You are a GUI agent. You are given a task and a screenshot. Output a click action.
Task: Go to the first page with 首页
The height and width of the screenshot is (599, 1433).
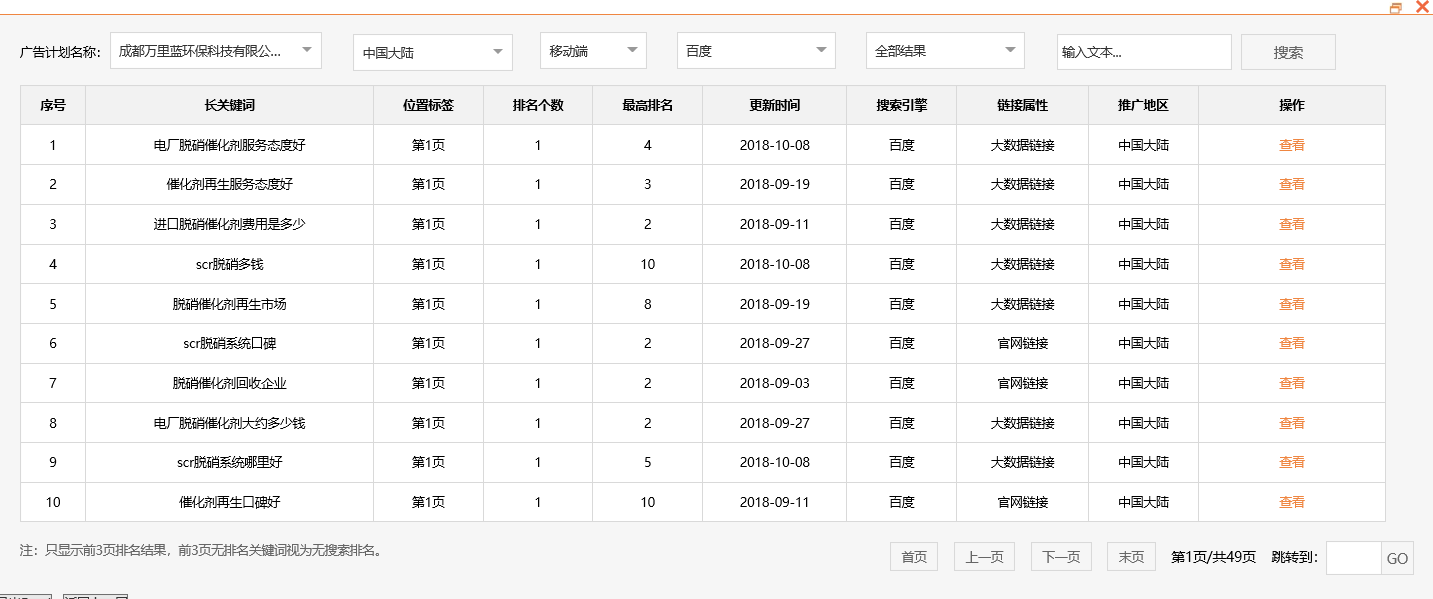point(913,556)
